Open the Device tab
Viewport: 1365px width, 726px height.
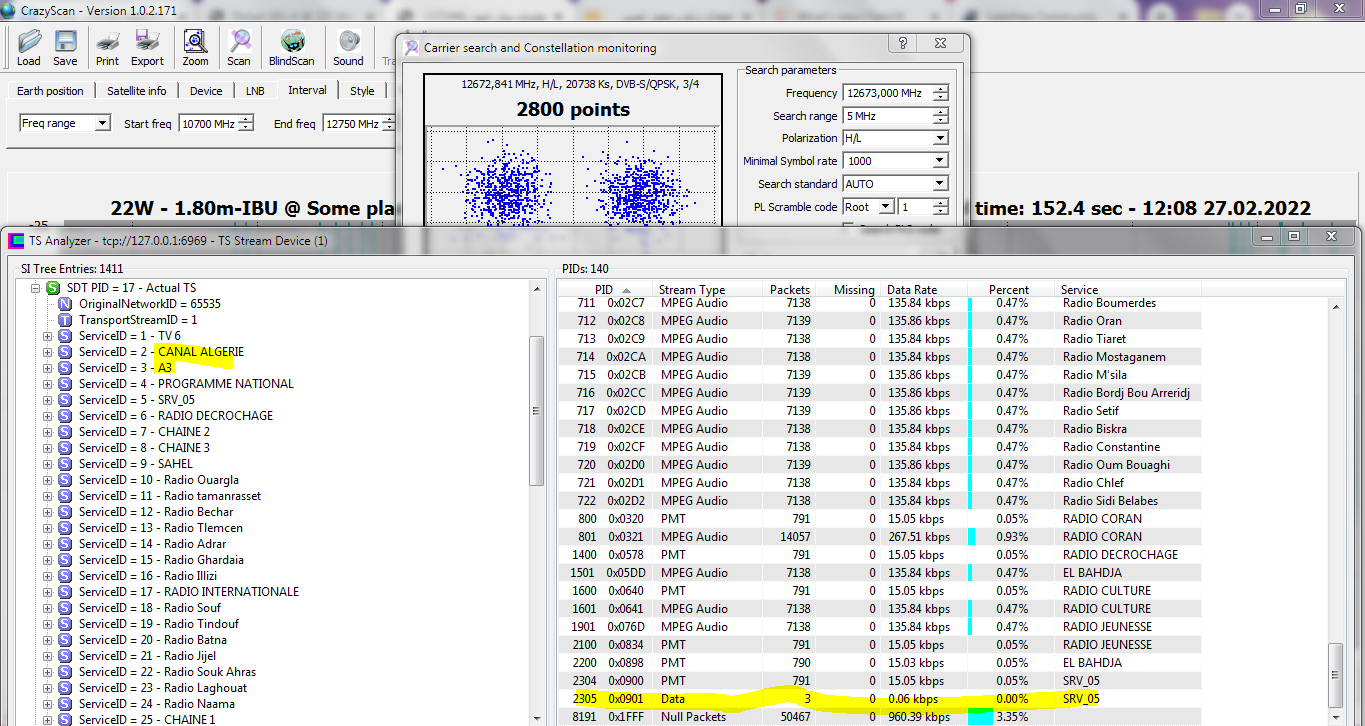(x=206, y=91)
